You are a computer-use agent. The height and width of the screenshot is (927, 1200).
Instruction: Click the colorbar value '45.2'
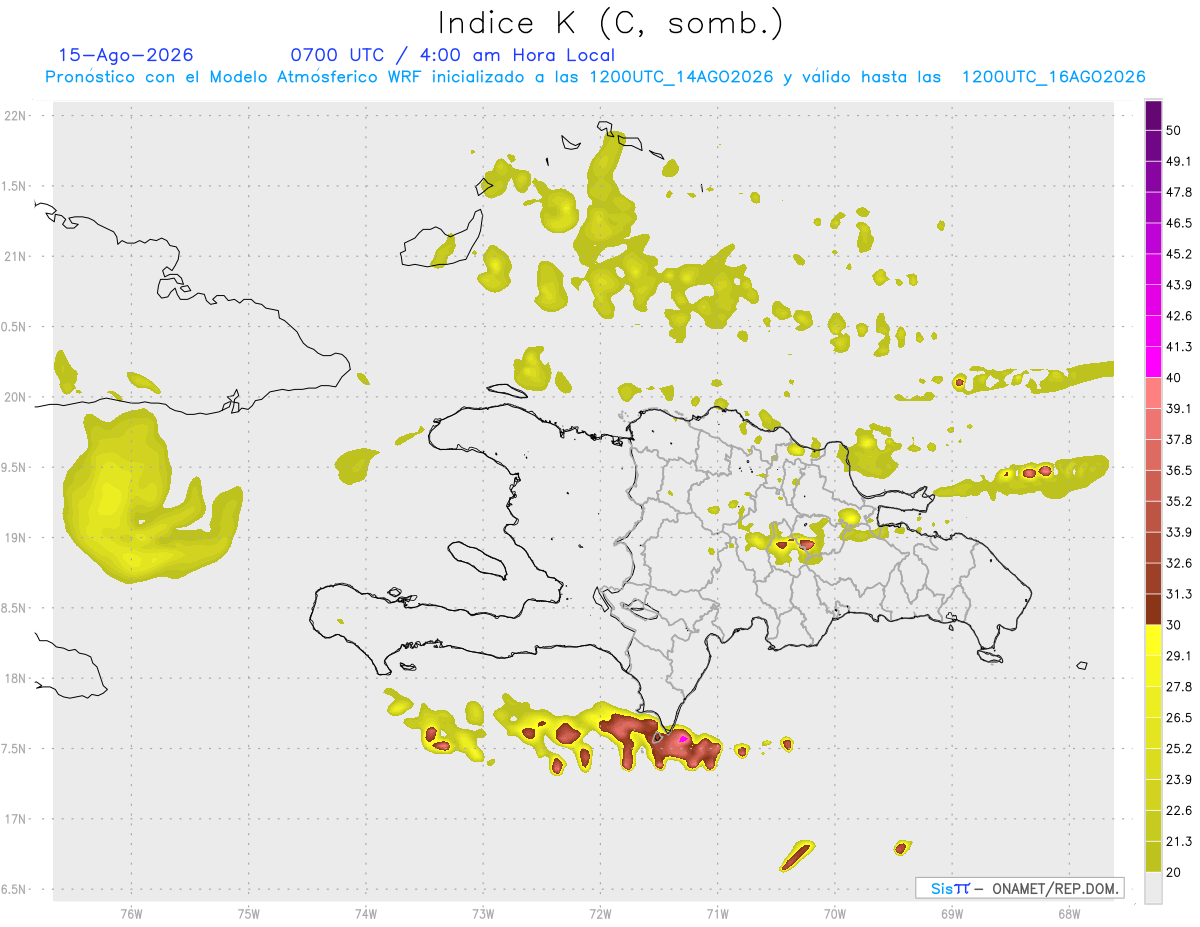coord(1179,254)
